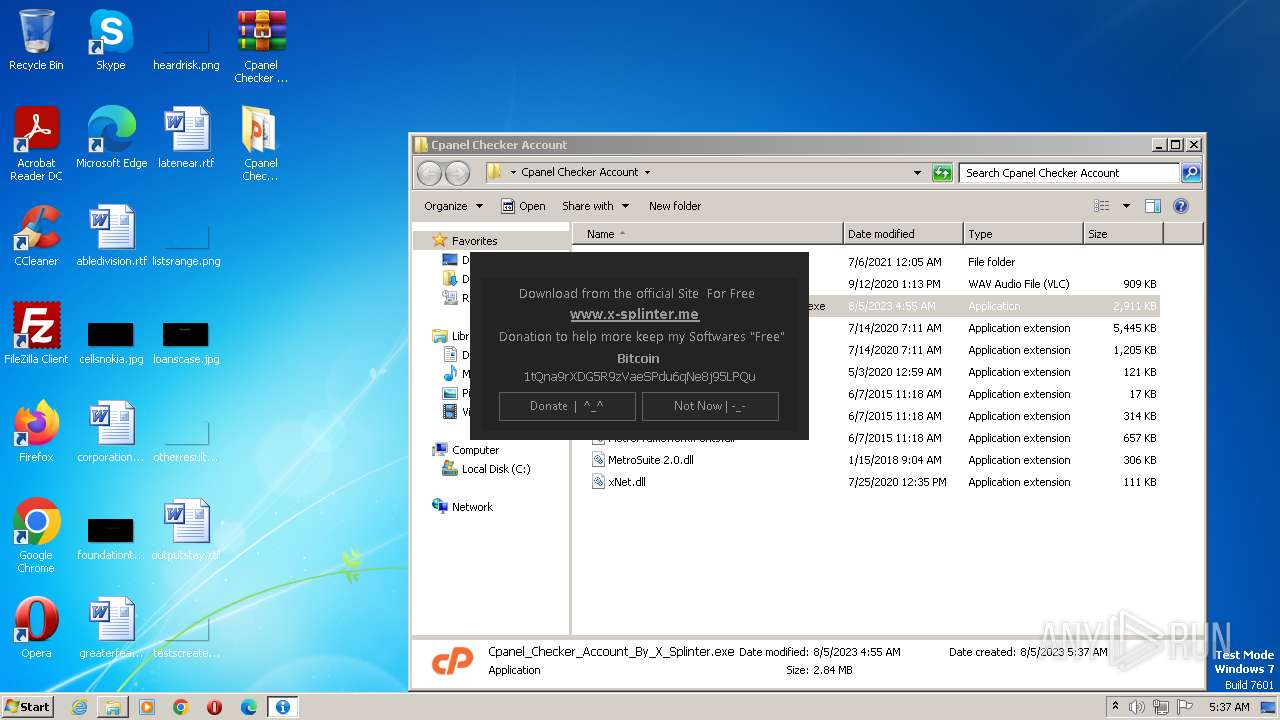Click the taskbar clock showing 5:37 AM

(x=1229, y=707)
